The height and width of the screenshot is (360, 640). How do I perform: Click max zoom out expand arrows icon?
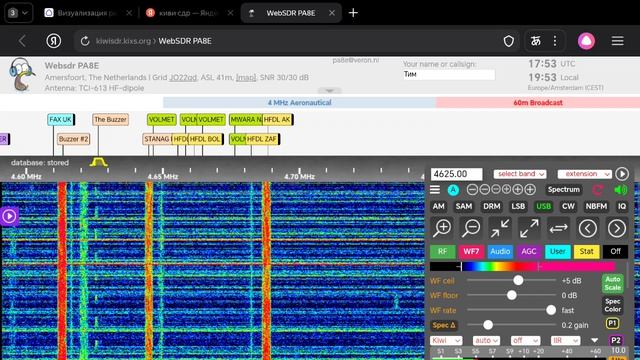pyautogui.click(x=529, y=228)
